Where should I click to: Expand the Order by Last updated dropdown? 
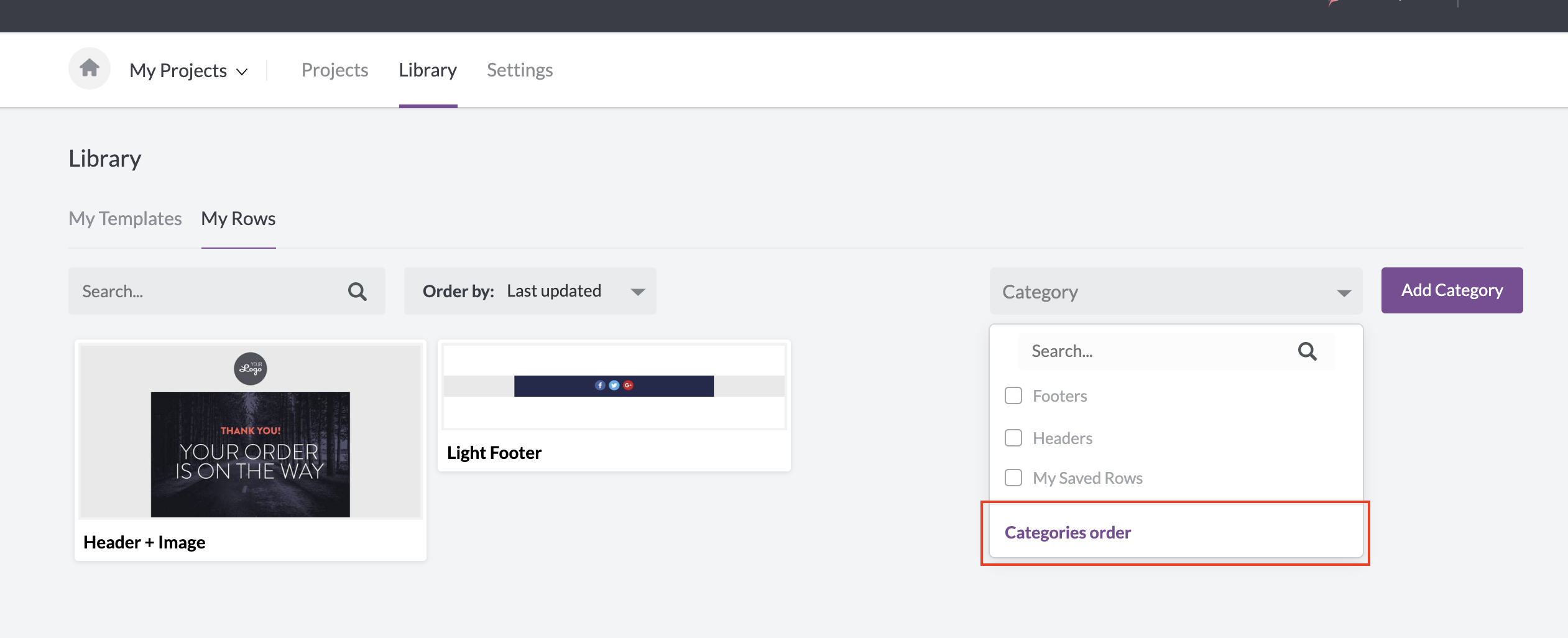click(x=530, y=290)
